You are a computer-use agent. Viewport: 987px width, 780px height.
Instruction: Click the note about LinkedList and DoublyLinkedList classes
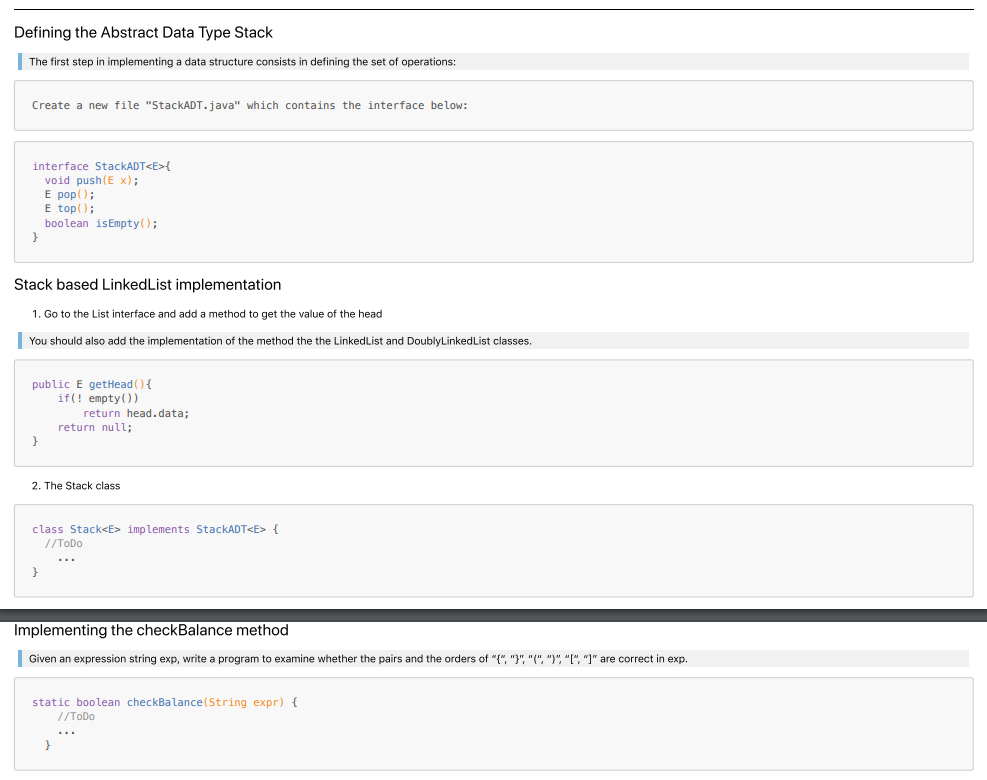[280, 341]
